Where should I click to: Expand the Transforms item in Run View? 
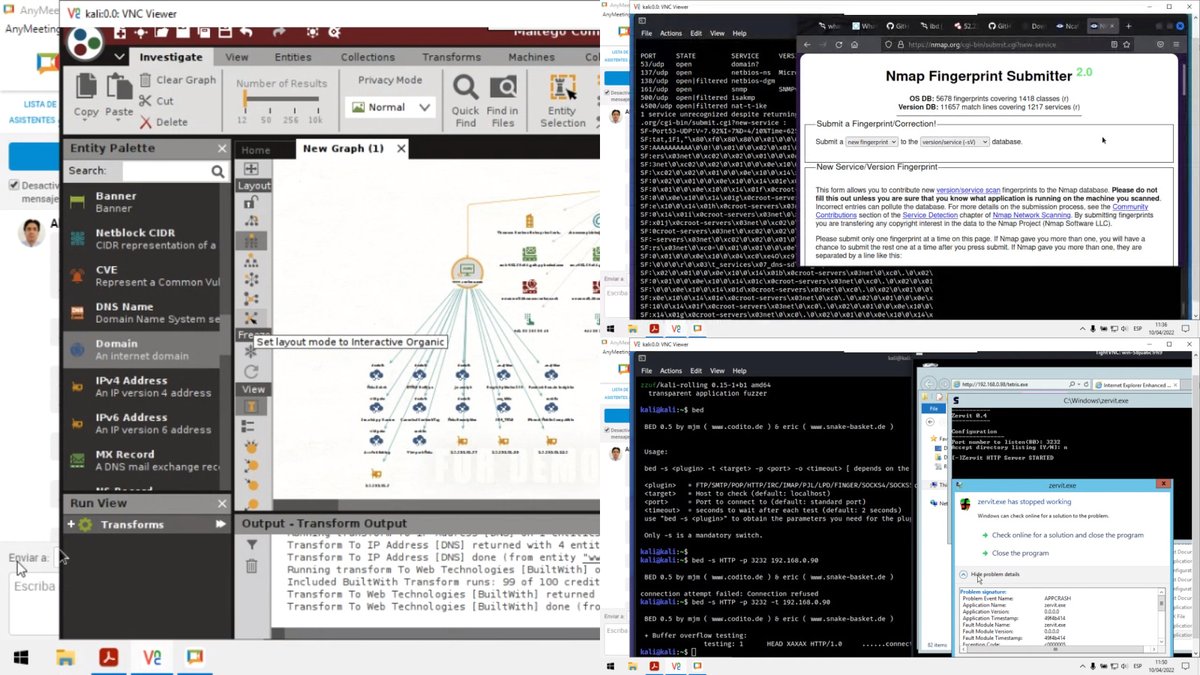71,524
